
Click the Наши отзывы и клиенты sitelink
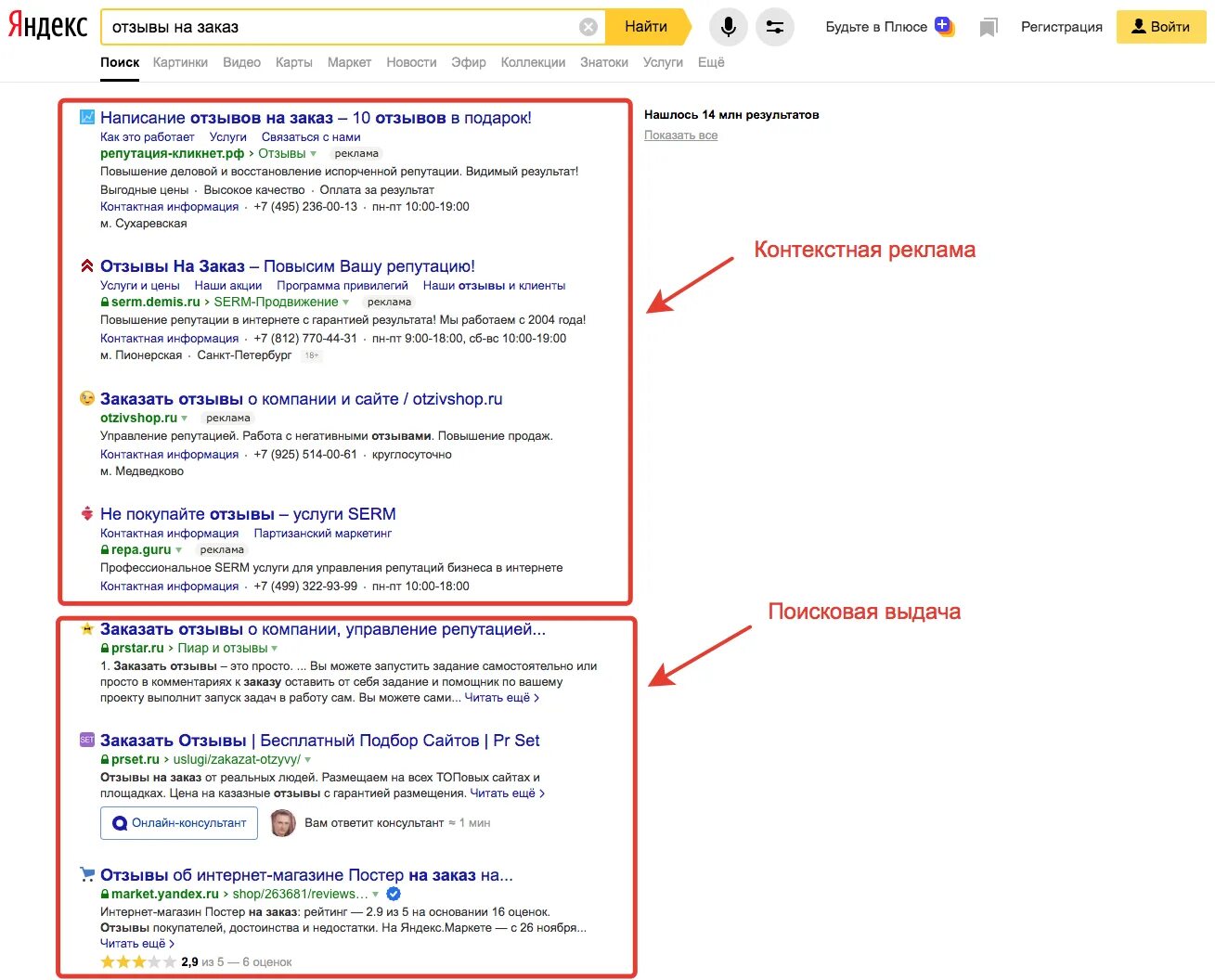pyautogui.click(x=494, y=286)
